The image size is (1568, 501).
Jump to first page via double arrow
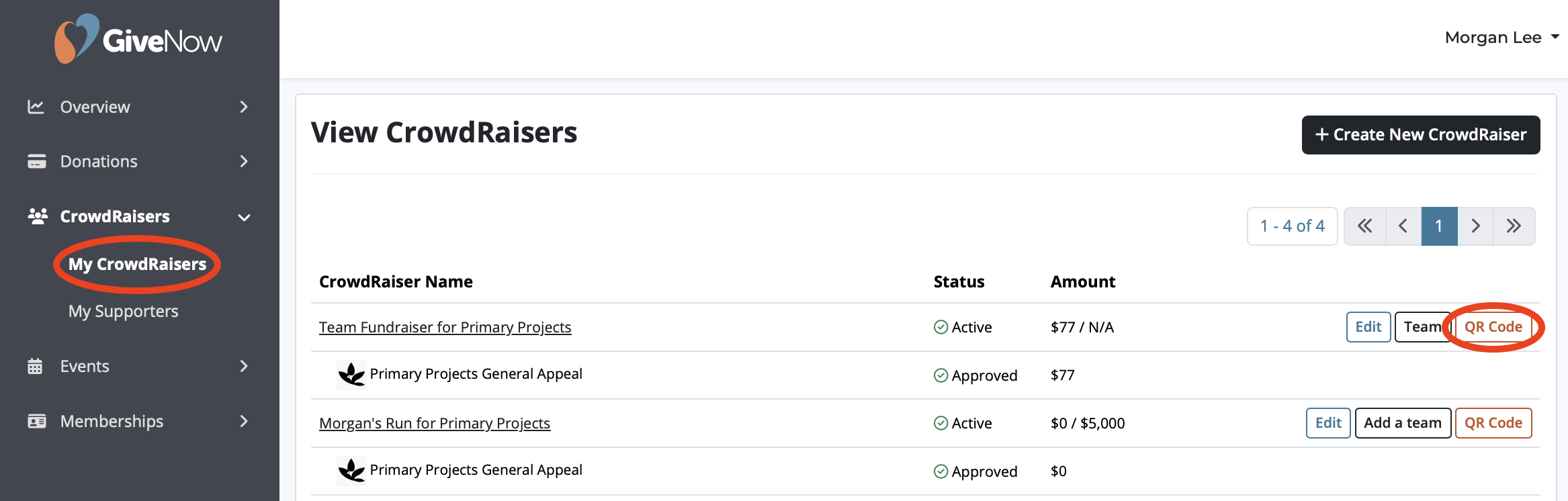1364,226
